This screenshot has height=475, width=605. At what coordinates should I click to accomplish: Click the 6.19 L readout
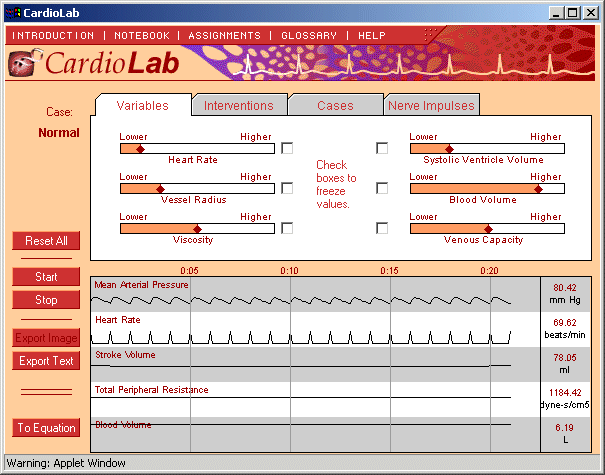[x=565, y=434]
